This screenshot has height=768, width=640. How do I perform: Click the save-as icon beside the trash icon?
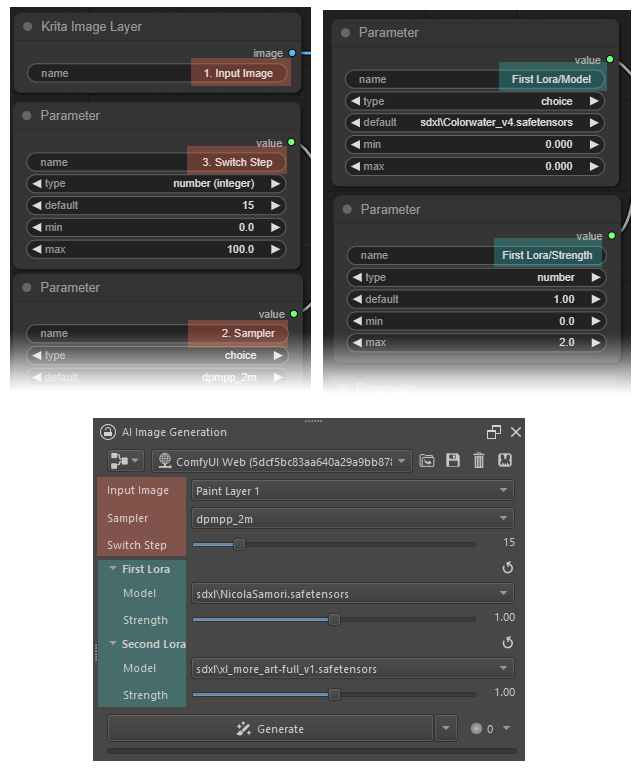click(x=505, y=460)
